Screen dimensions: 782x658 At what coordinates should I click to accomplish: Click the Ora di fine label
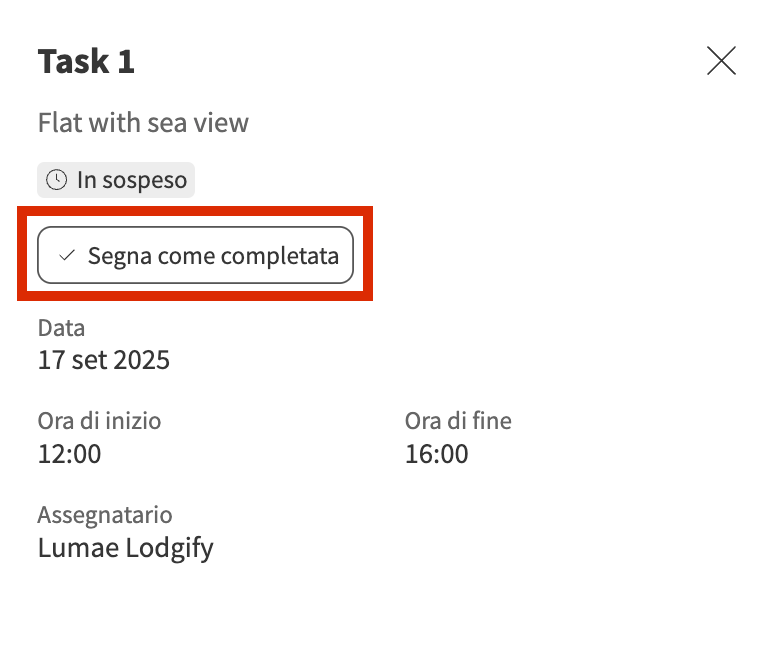pyautogui.click(x=458, y=421)
